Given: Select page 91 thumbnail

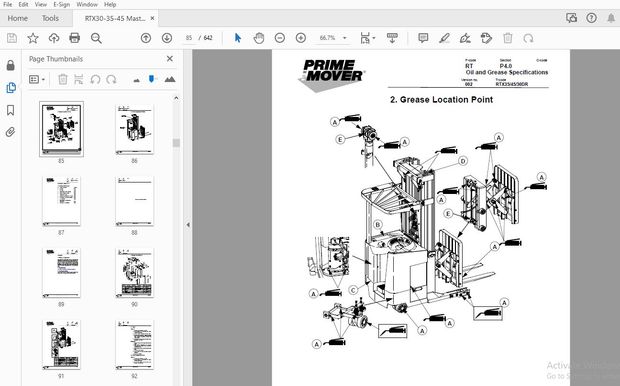Looking at the screenshot, I should (61, 345).
